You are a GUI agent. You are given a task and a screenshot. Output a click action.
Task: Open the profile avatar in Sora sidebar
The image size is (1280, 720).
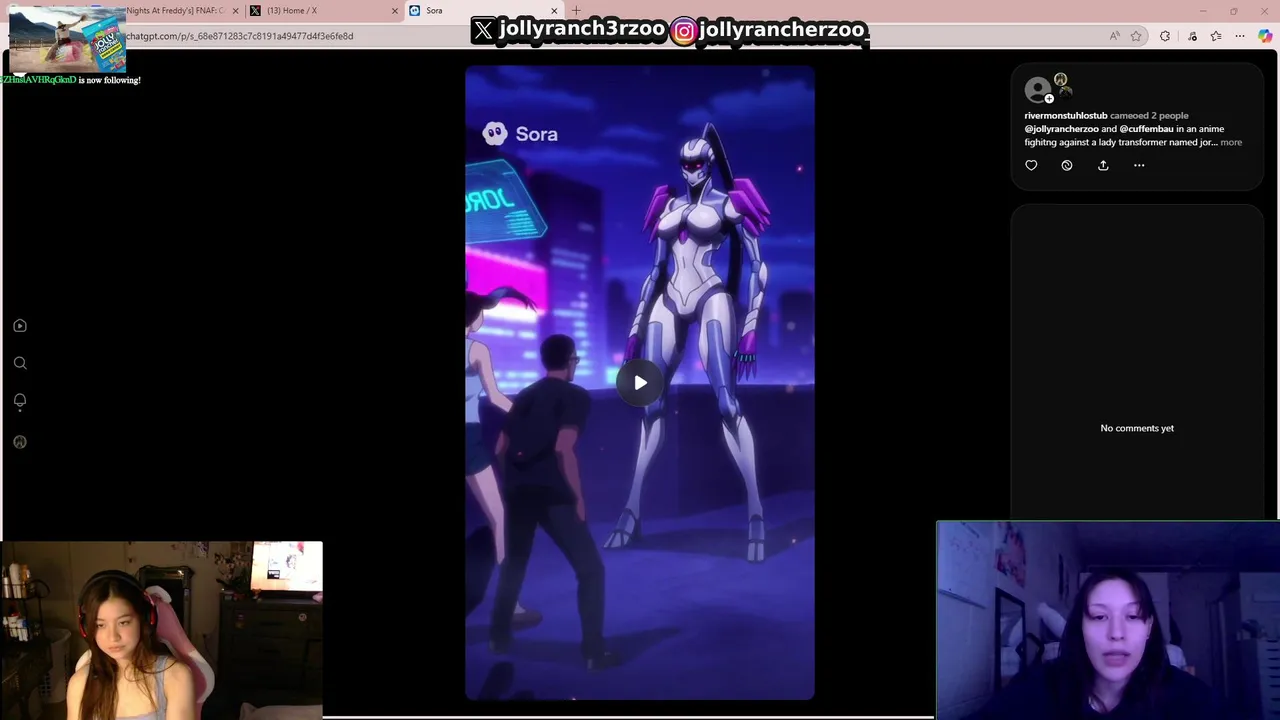click(20, 442)
